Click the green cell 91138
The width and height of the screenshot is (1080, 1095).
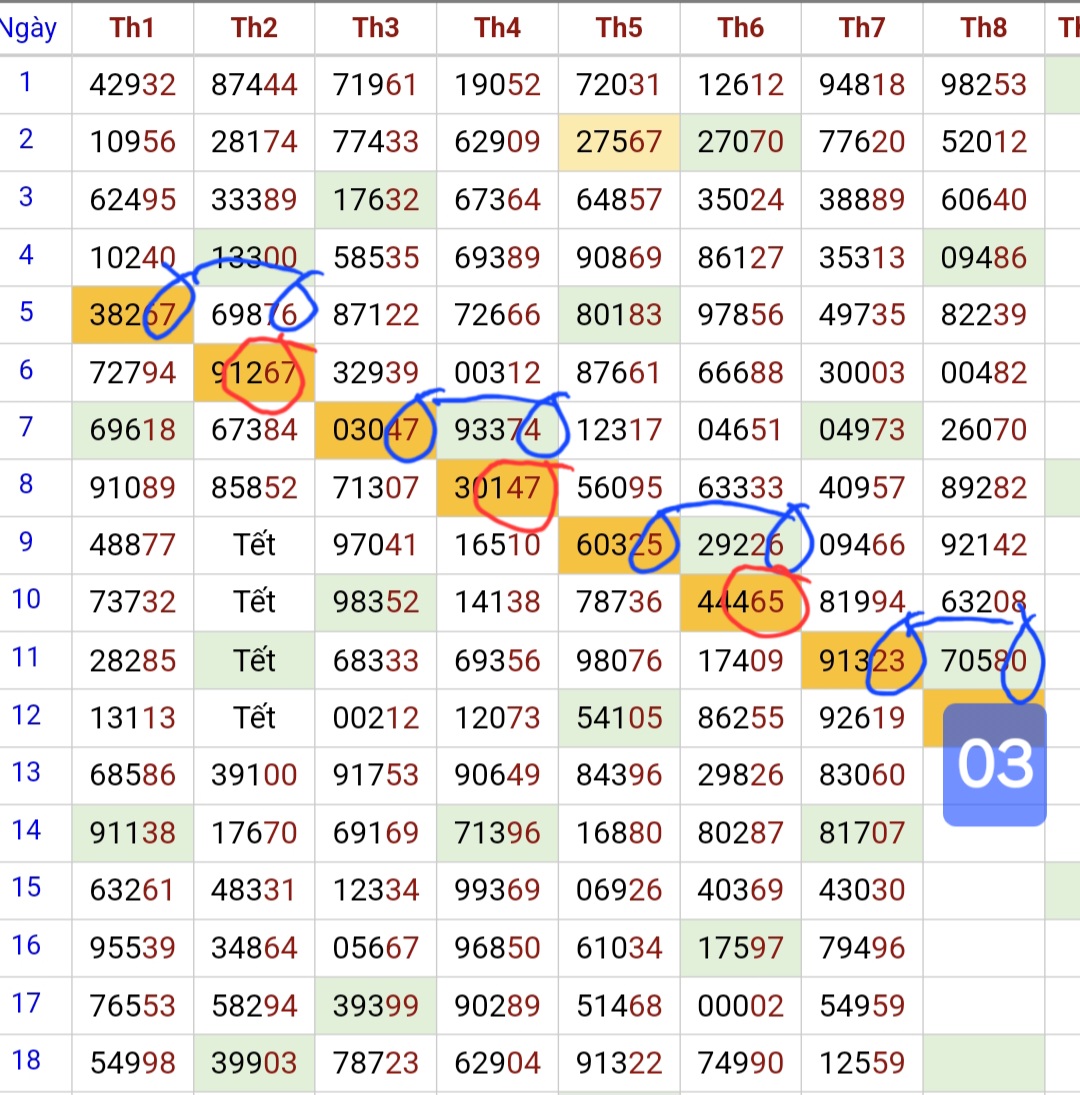click(x=132, y=832)
